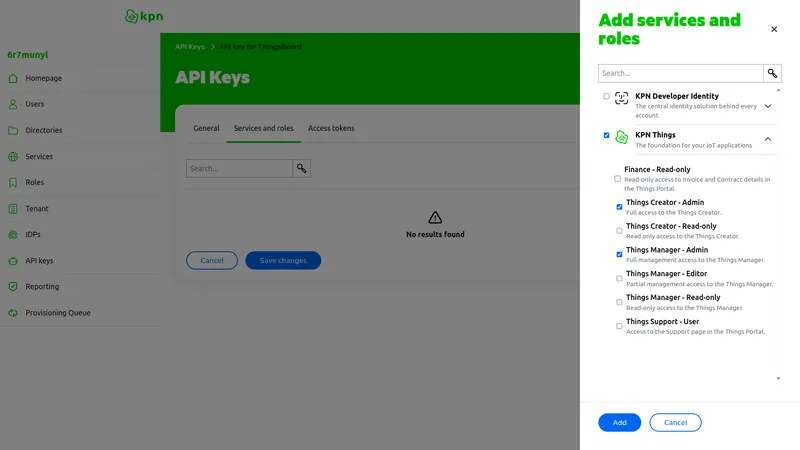Open Users in sidebar
Viewport: 800px width, 450px height.
point(35,104)
